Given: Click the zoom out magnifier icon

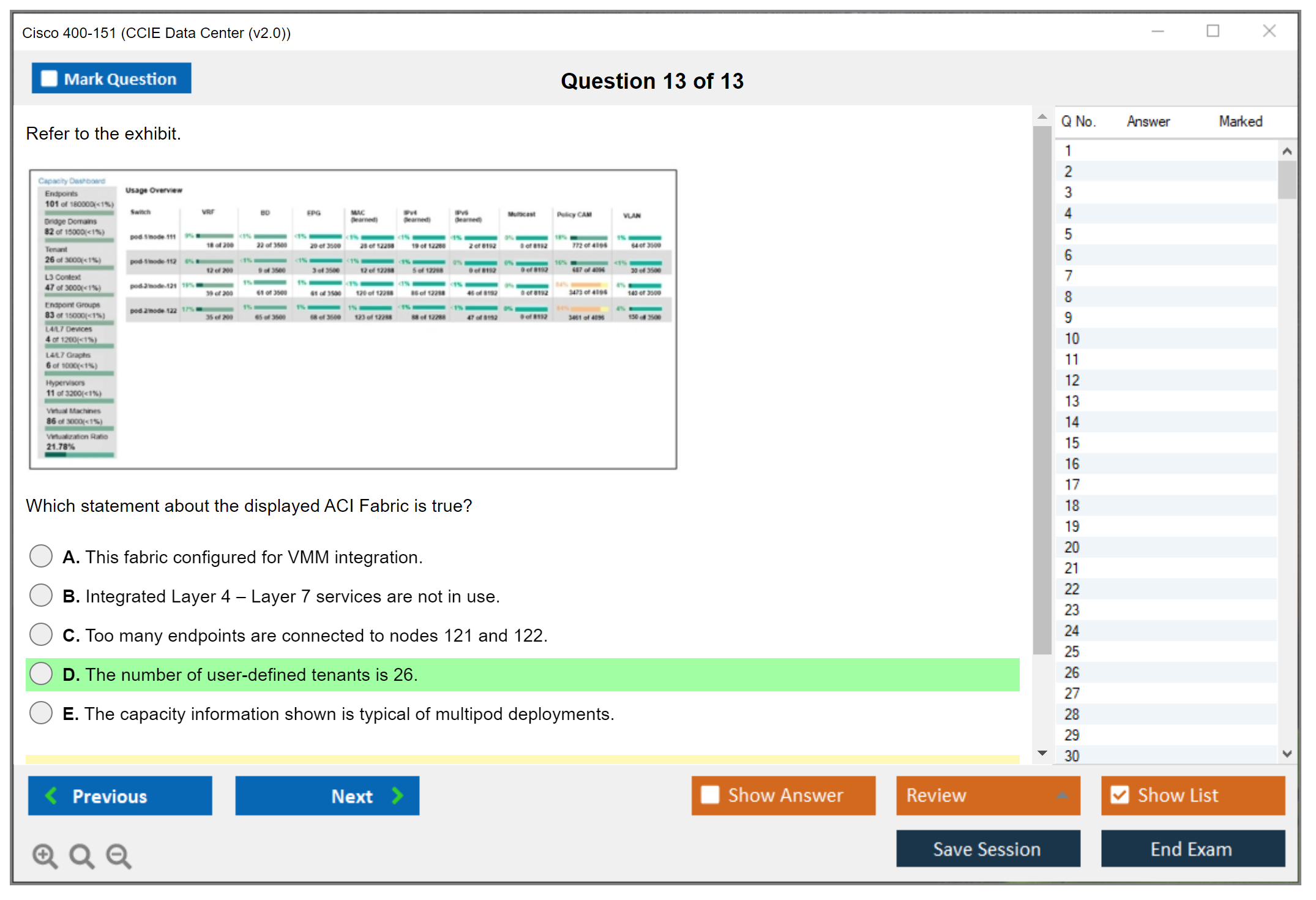Looking at the screenshot, I should click(119, 855).
